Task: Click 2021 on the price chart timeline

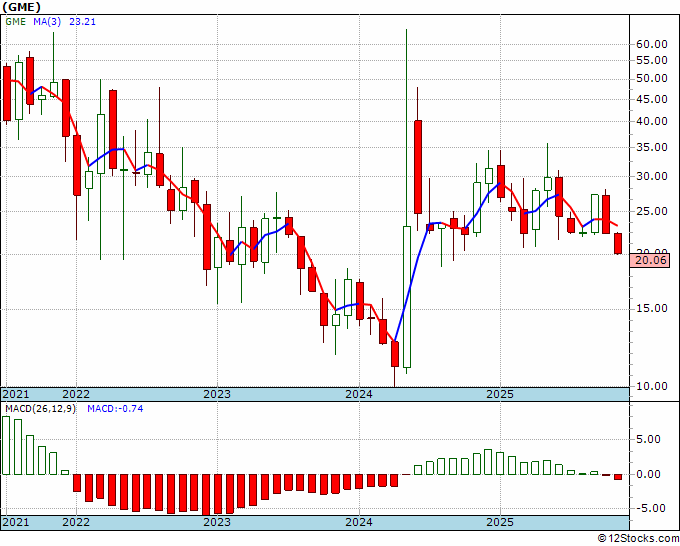Action: 16,394
